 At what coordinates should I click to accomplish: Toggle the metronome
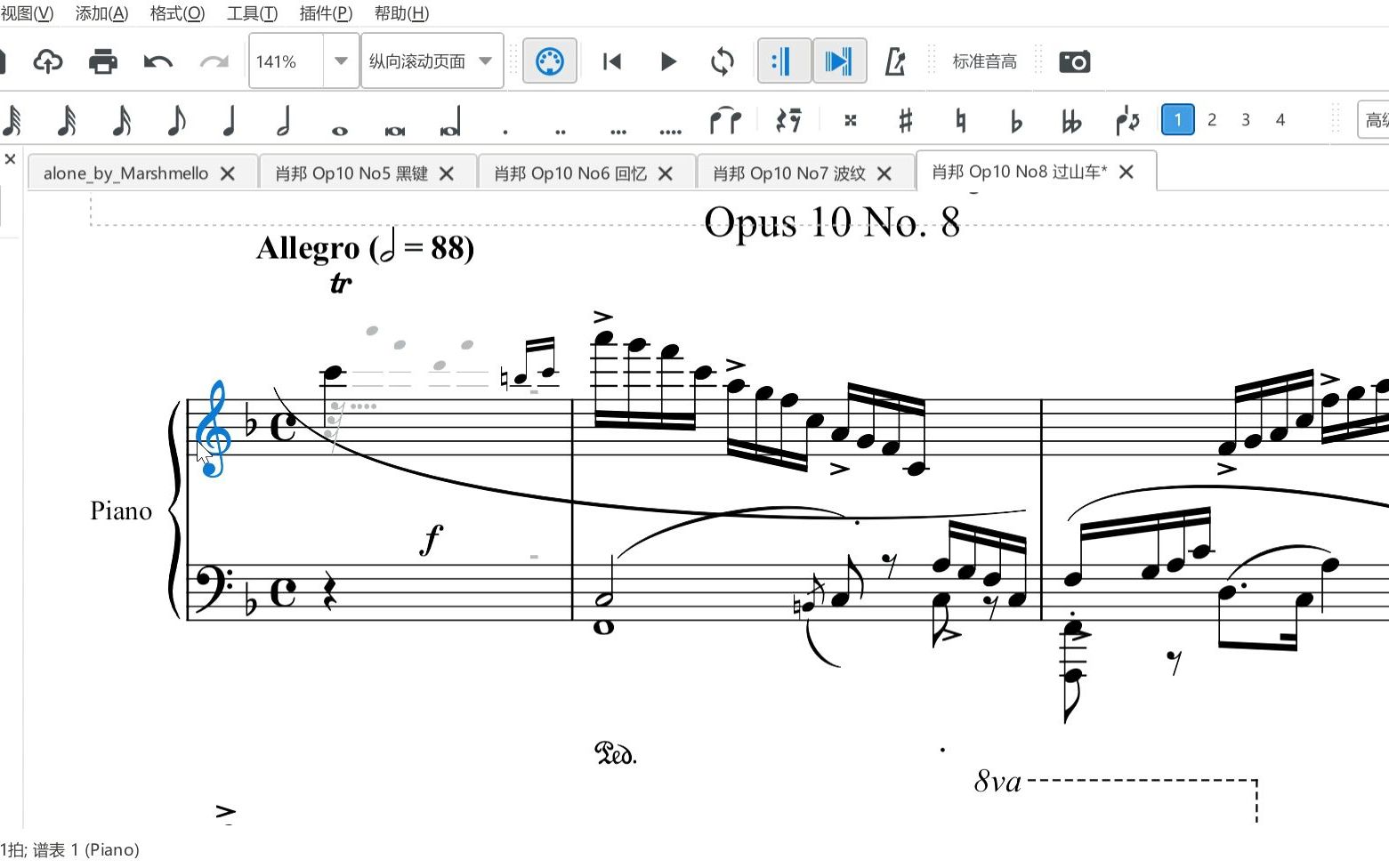895,61
